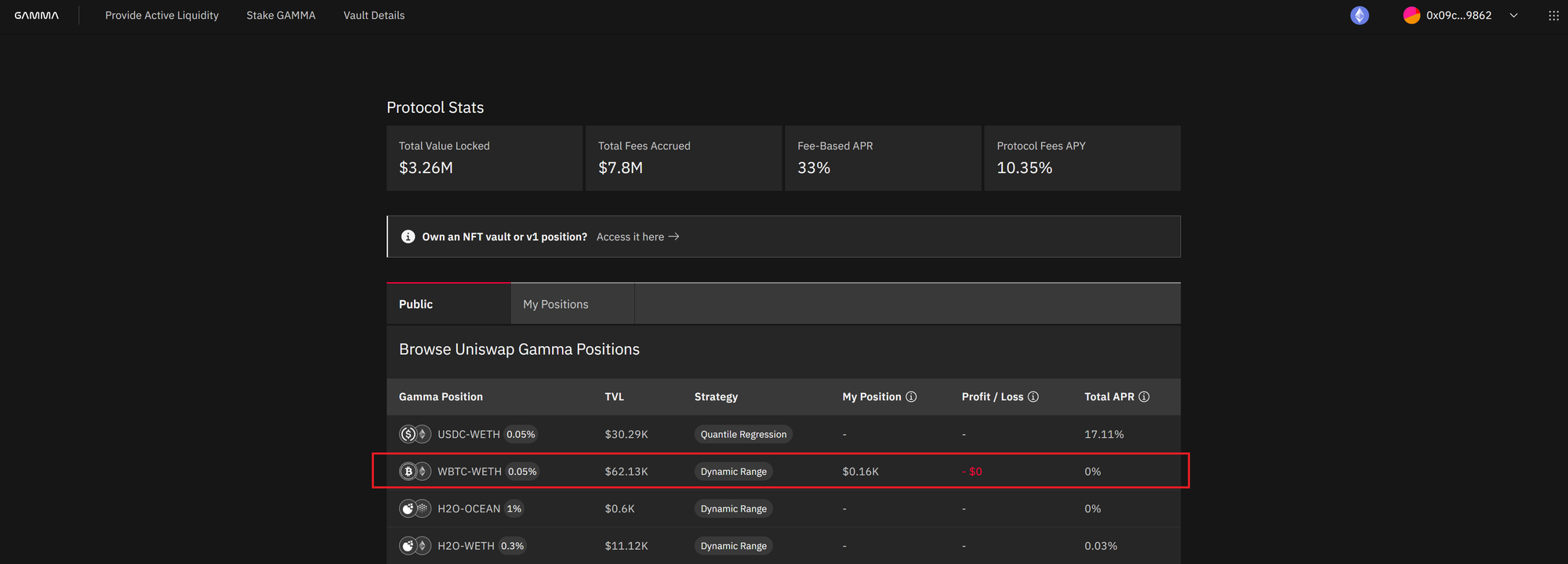
Task: Click Own an NFT vault or v1 position? text
Action: pyautogui.click(x=504, y=237)
